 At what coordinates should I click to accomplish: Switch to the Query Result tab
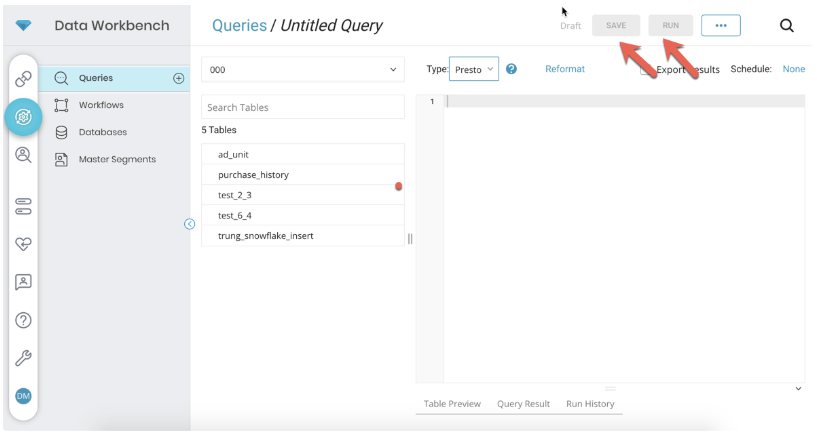pyautogui.click(x=523, y=404)
